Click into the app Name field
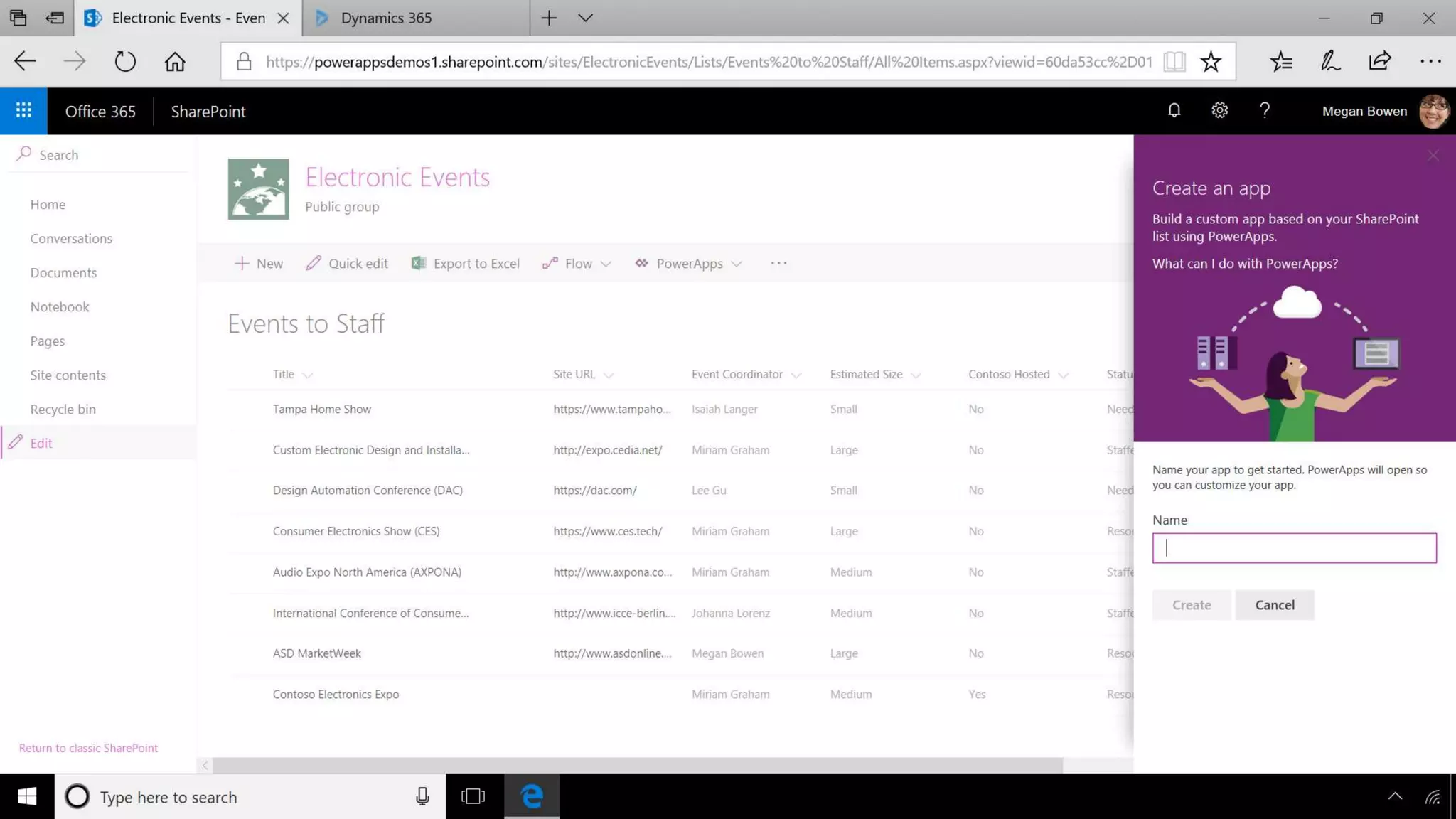This screenshot has height=819, width=1456. (1294, 548)
